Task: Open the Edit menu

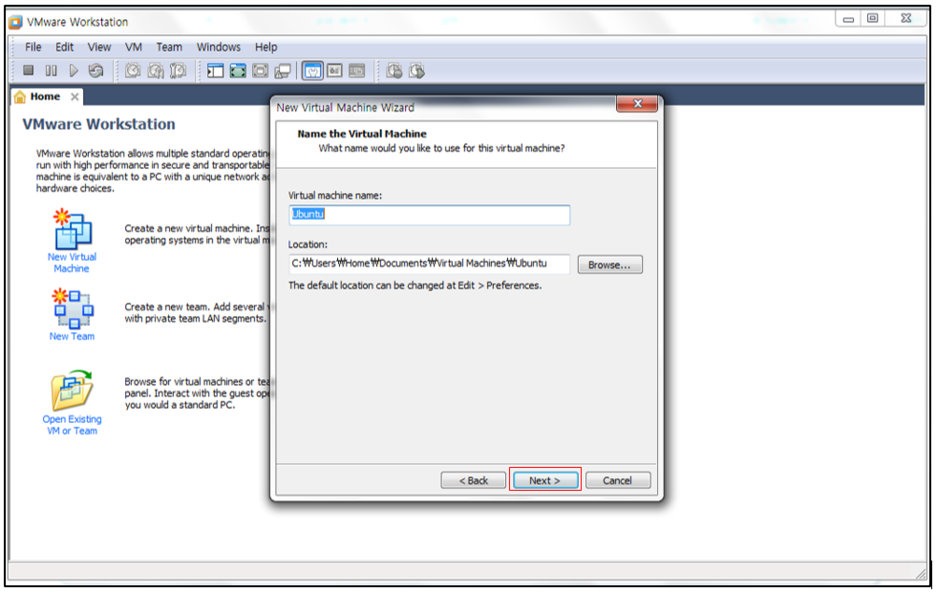Action: click(64, 47)
